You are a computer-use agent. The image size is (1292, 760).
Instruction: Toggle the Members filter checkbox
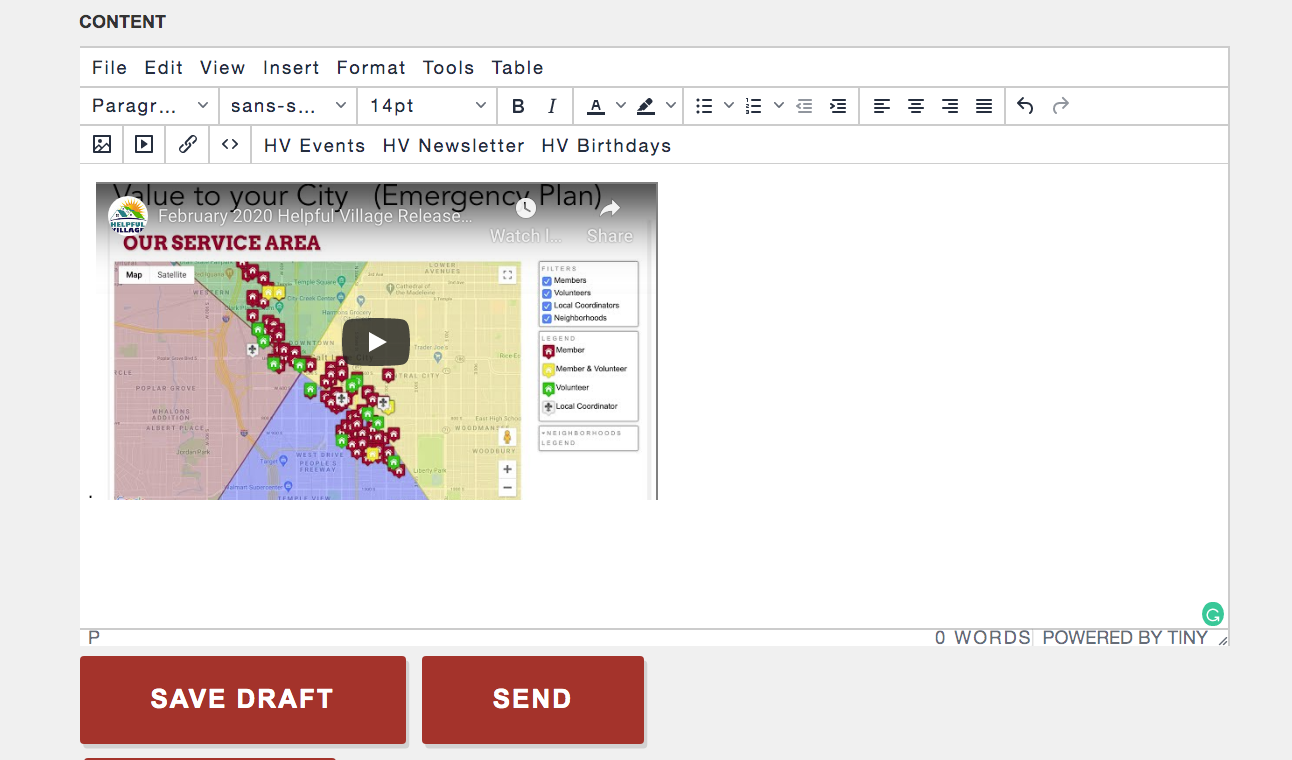click(x=547, y=281)
